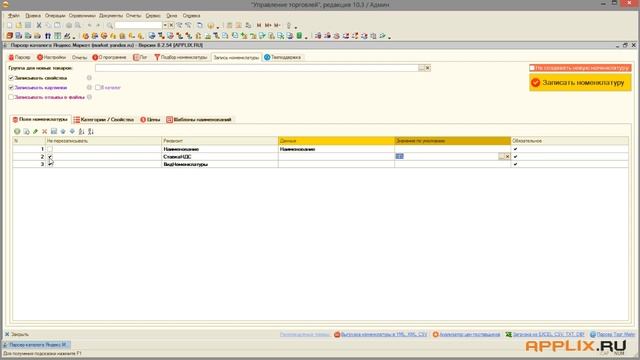Open the default value ellipsis picker in СтавкаНДС row
This screenshot has height=360, width=640.
click(501, 157)
